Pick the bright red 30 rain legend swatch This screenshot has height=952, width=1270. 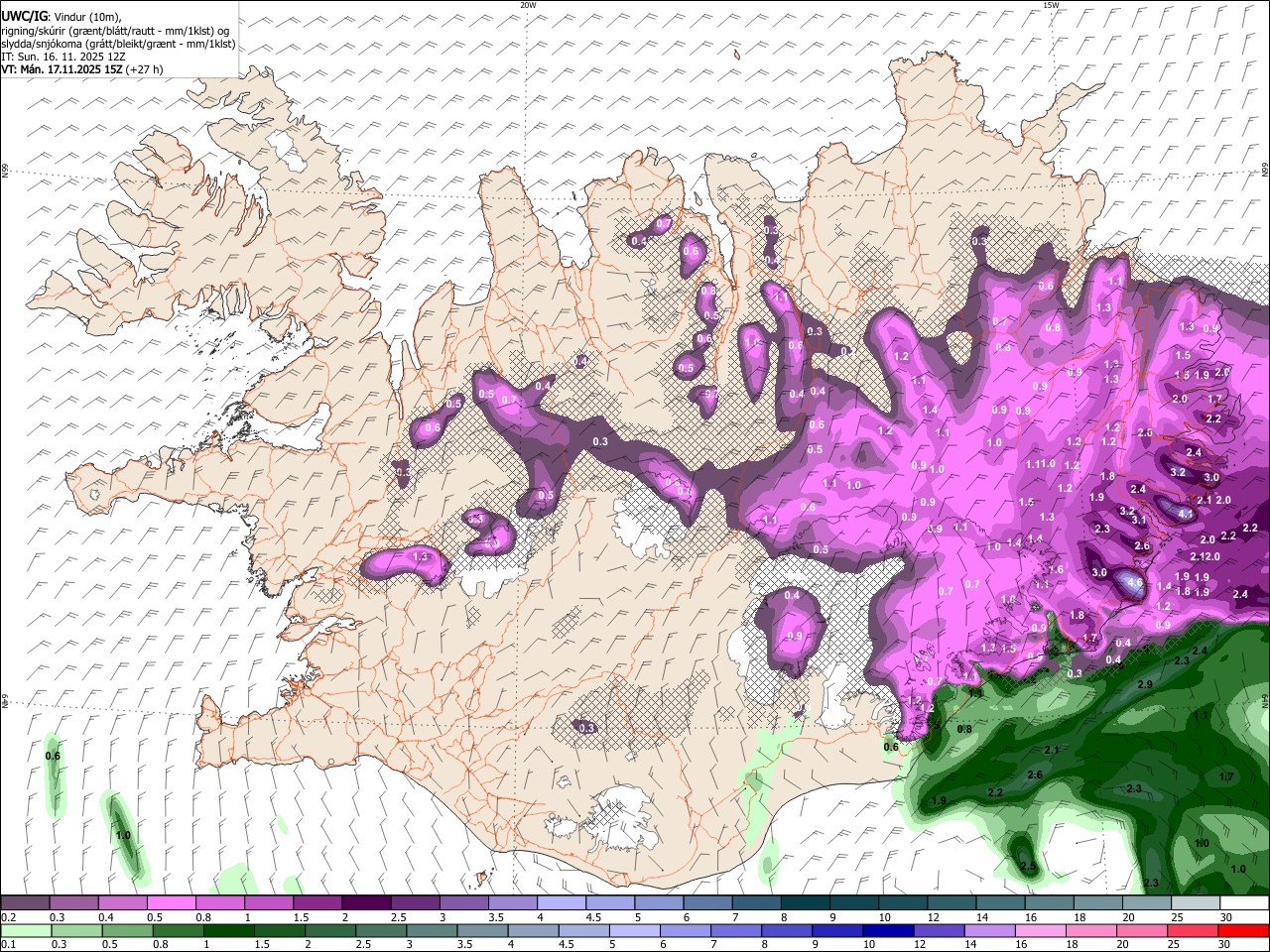click(x=1242, y=930)
